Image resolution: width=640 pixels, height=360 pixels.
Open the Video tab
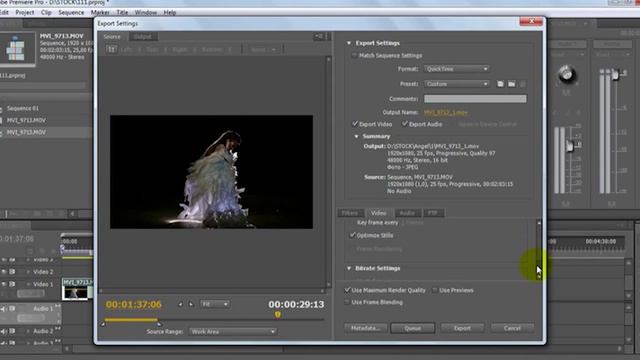tap(379, 213)
